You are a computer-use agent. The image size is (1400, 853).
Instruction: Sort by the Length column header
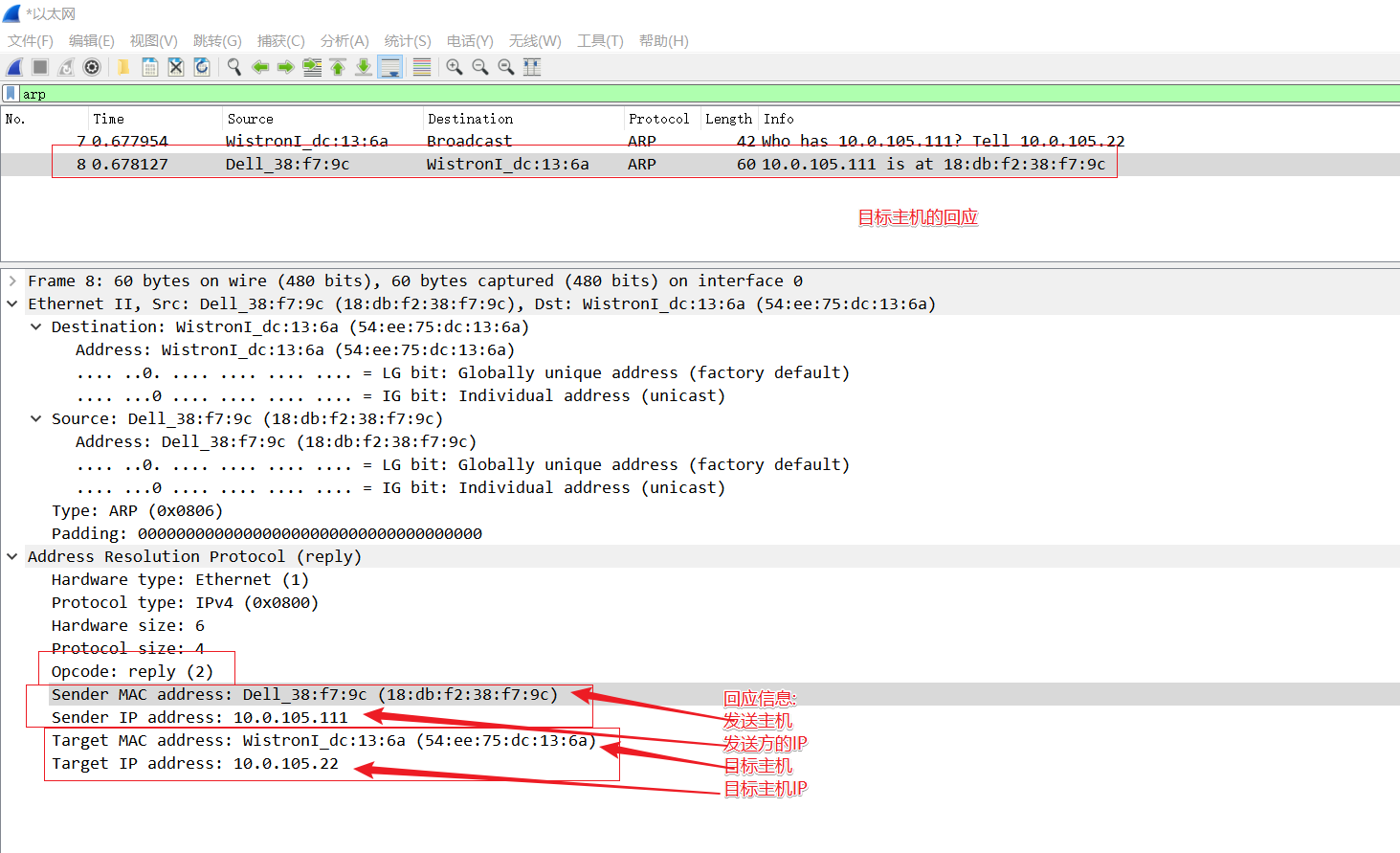[729, 119]
